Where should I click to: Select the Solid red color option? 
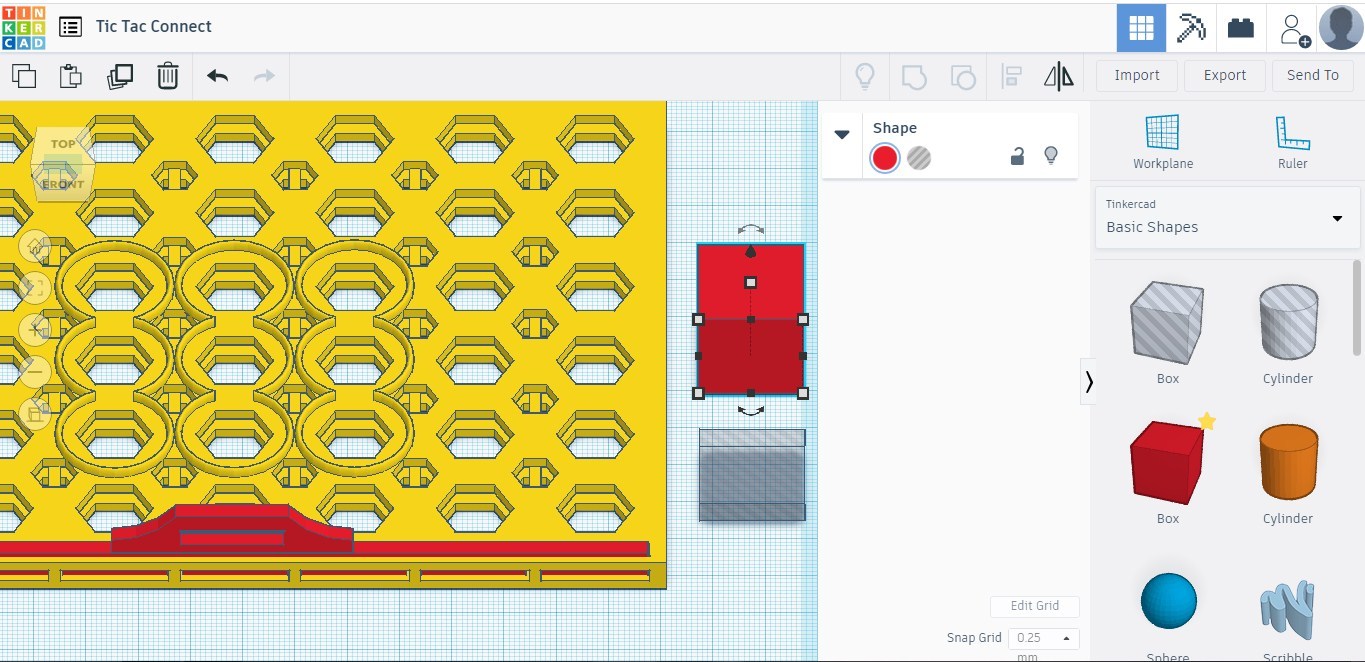coord(884,158)
